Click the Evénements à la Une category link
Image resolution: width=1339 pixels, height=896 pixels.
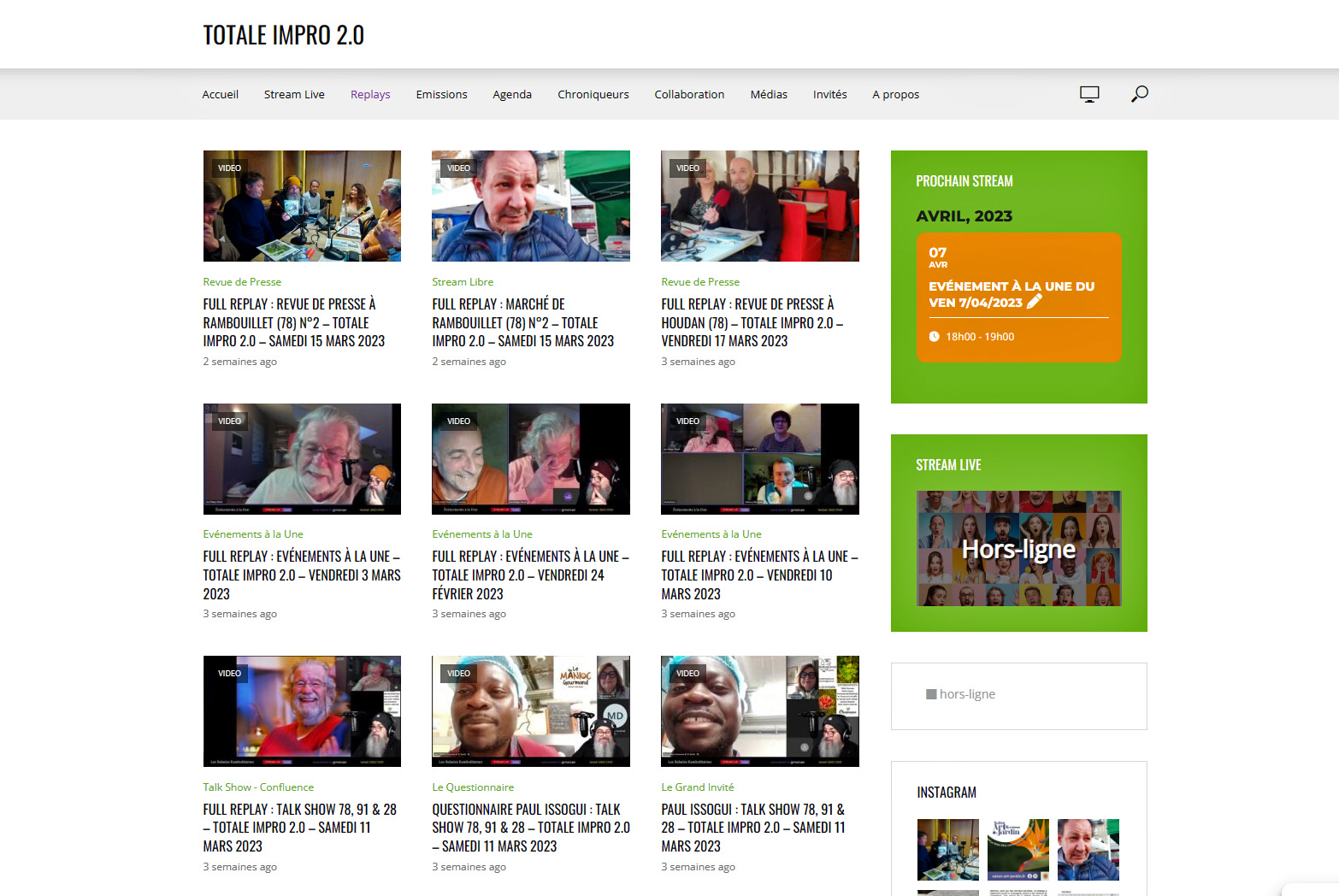click(252, 533)
